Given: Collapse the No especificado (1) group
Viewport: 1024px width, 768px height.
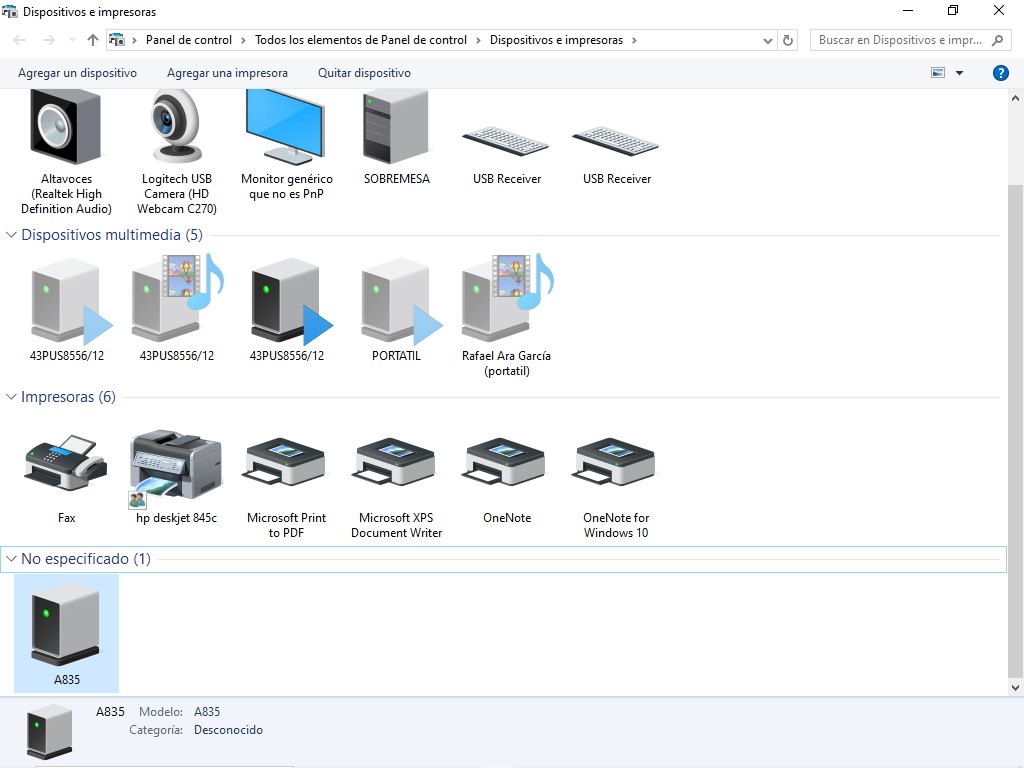Looking at the screenshot, I should [11, 559].
